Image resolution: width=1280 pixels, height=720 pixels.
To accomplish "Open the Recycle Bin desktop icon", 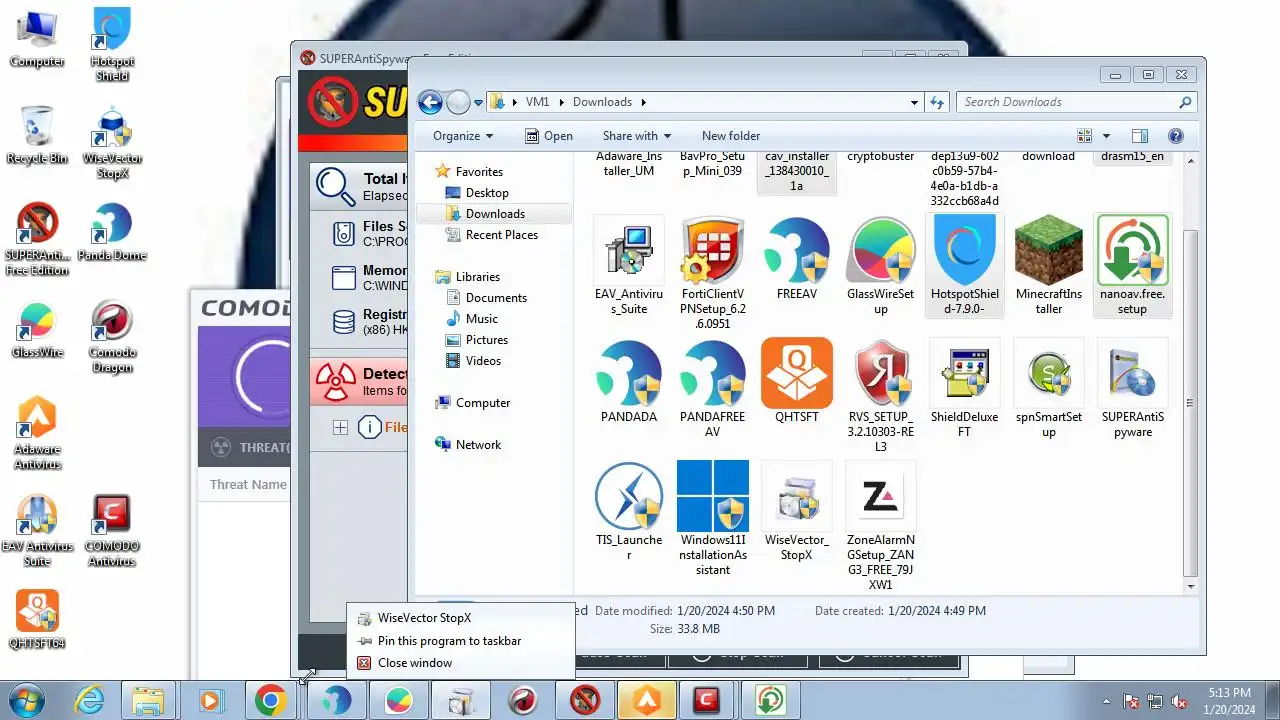I will click(37, 135).
